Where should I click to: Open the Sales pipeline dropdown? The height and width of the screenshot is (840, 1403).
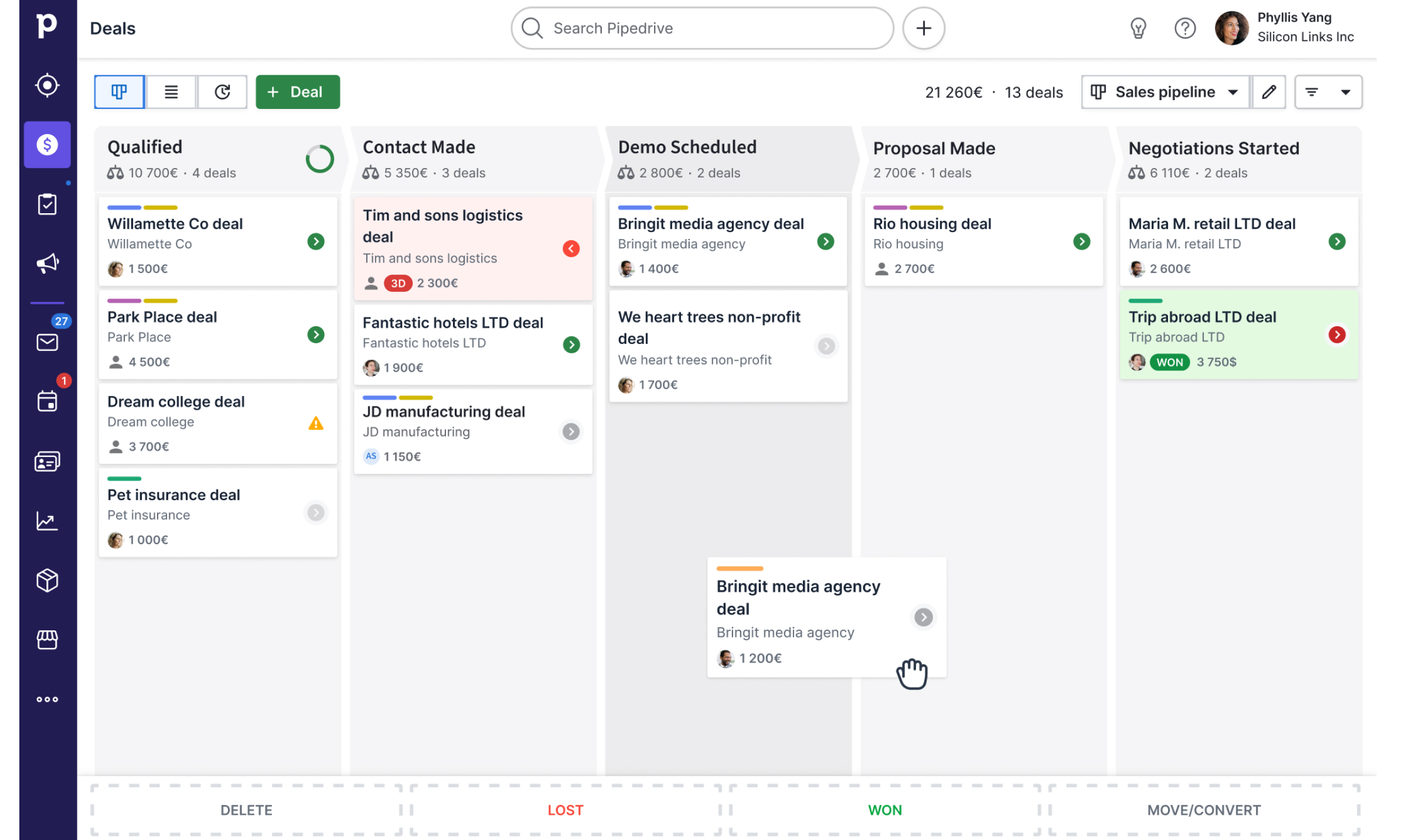coord(1165,92)
